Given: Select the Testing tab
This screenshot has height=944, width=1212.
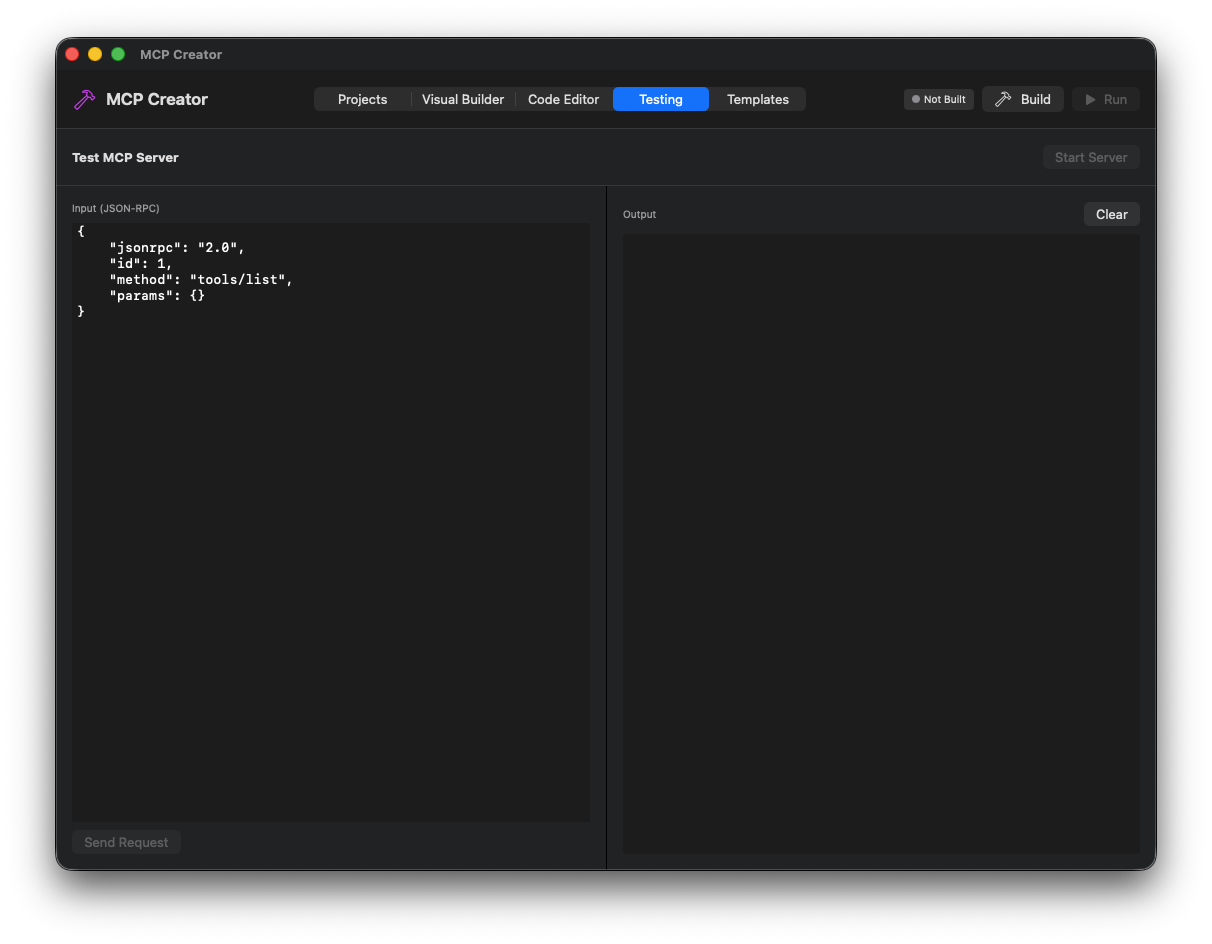Looking at the screenshot, I should click(x=660, y=99).
